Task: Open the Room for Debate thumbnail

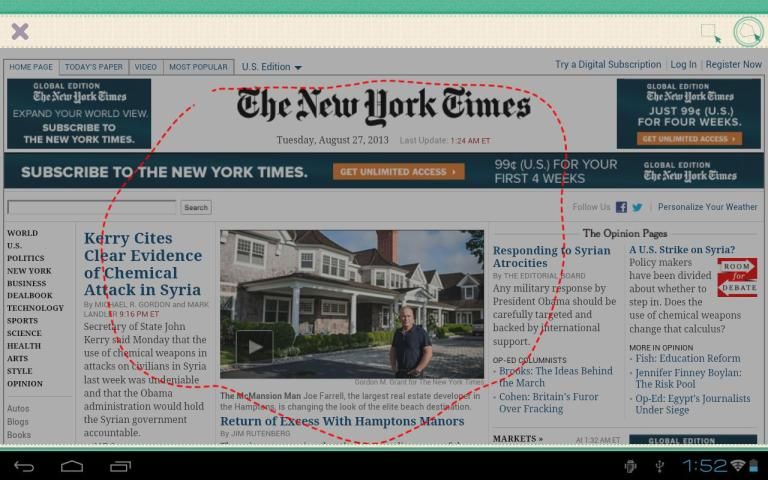Action: coord(736,277)
